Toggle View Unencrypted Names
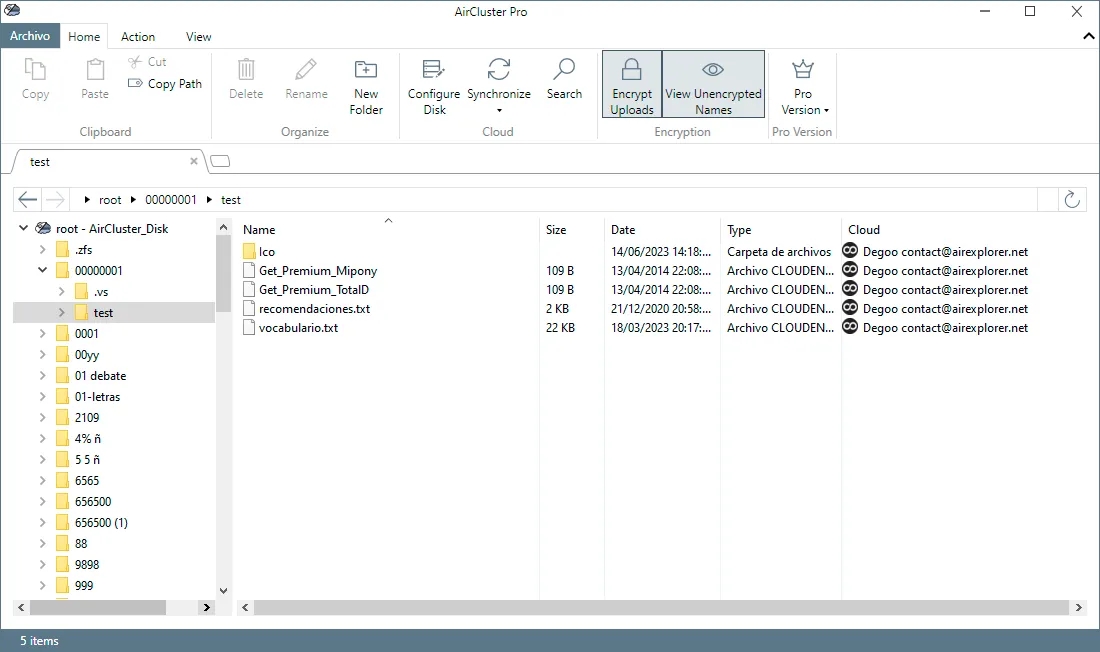 (713, 84)
